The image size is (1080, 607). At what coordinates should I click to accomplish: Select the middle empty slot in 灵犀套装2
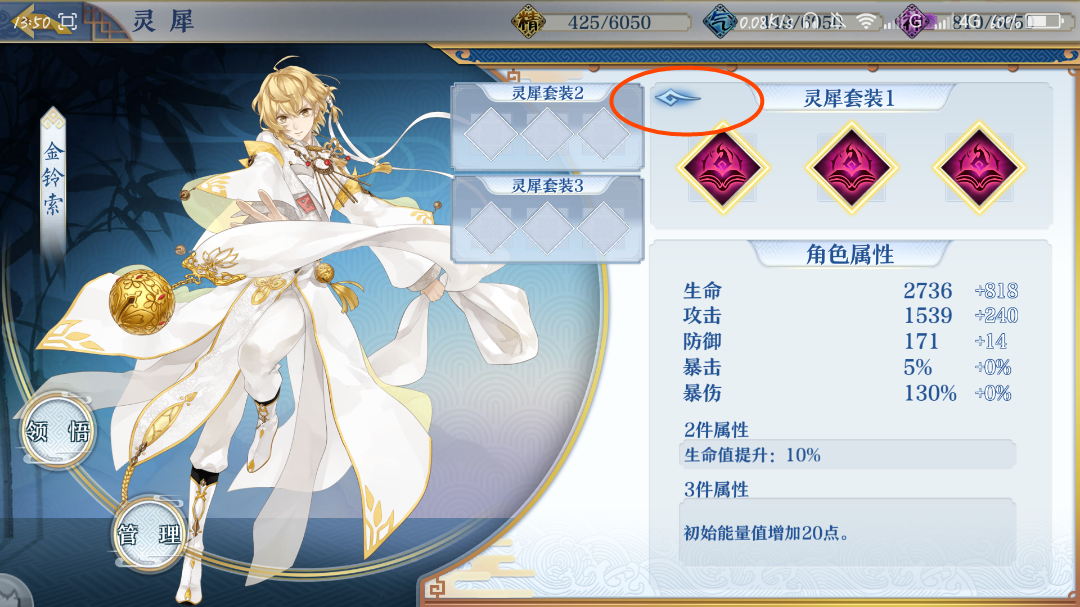[547, 134]
